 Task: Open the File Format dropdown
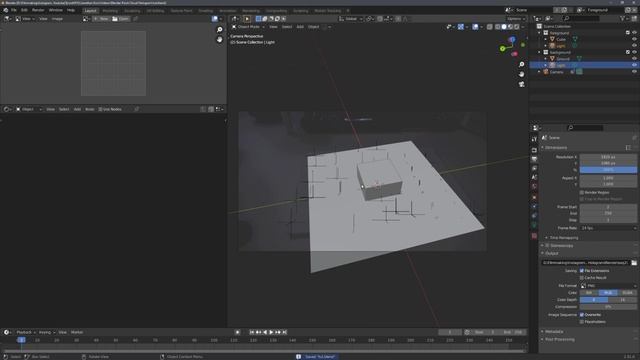(608, 286)
